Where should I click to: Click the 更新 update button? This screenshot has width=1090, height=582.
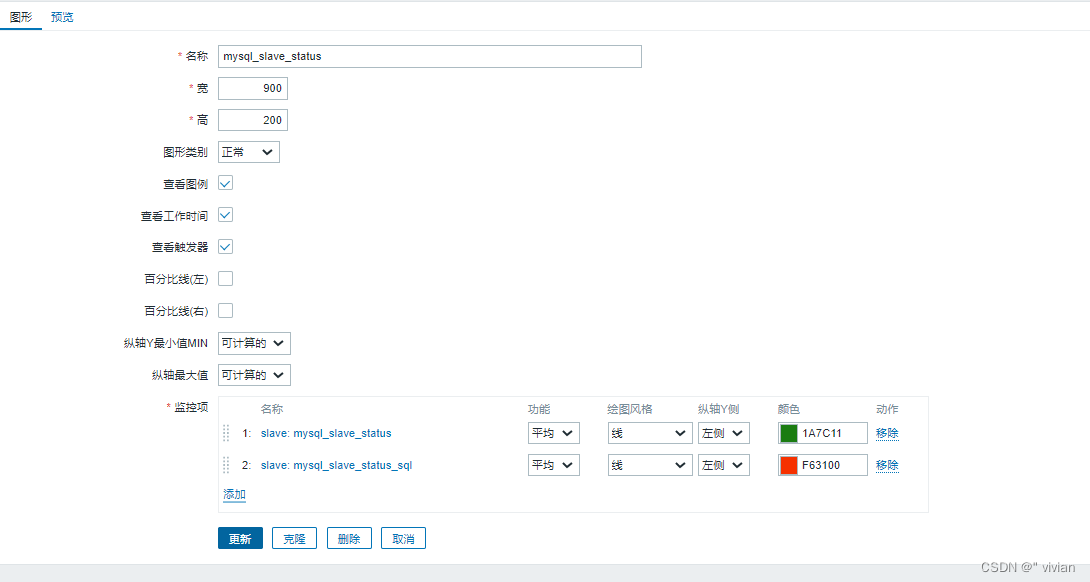pos(240,538)
